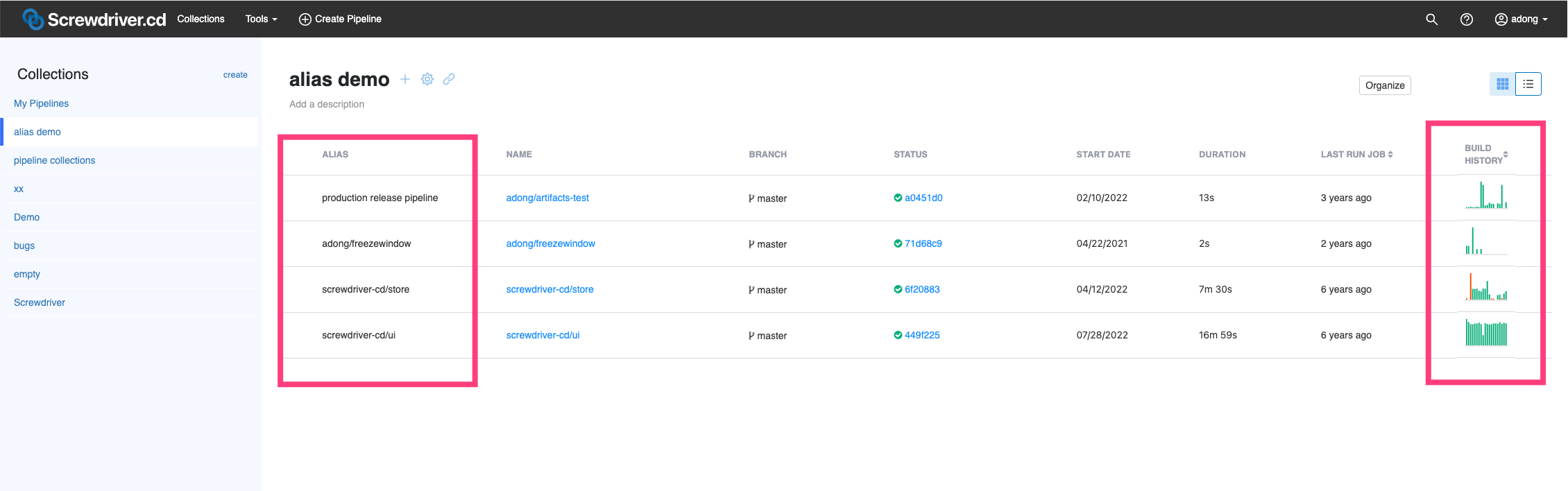Click Add a description field
1568x491 pixels.
pos(327,104)
